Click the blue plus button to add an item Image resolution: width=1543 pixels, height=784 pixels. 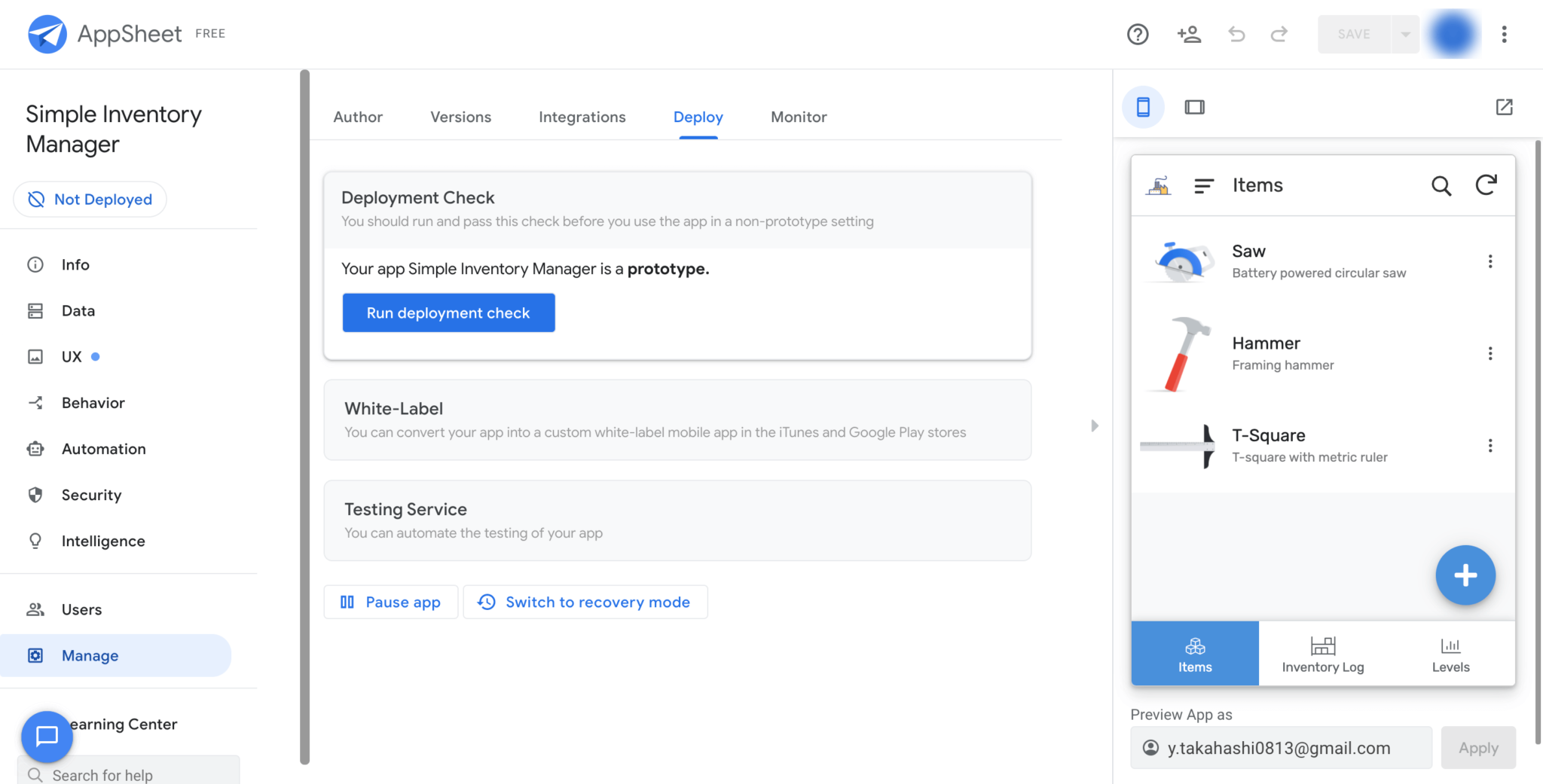click(x=1465, y=575)
